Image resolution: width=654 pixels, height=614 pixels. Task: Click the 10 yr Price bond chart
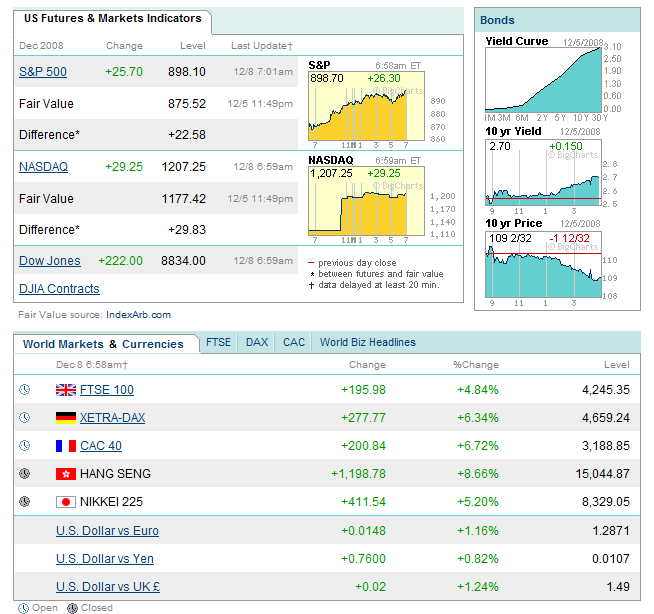pyautogui.click(x=545, y=268)
